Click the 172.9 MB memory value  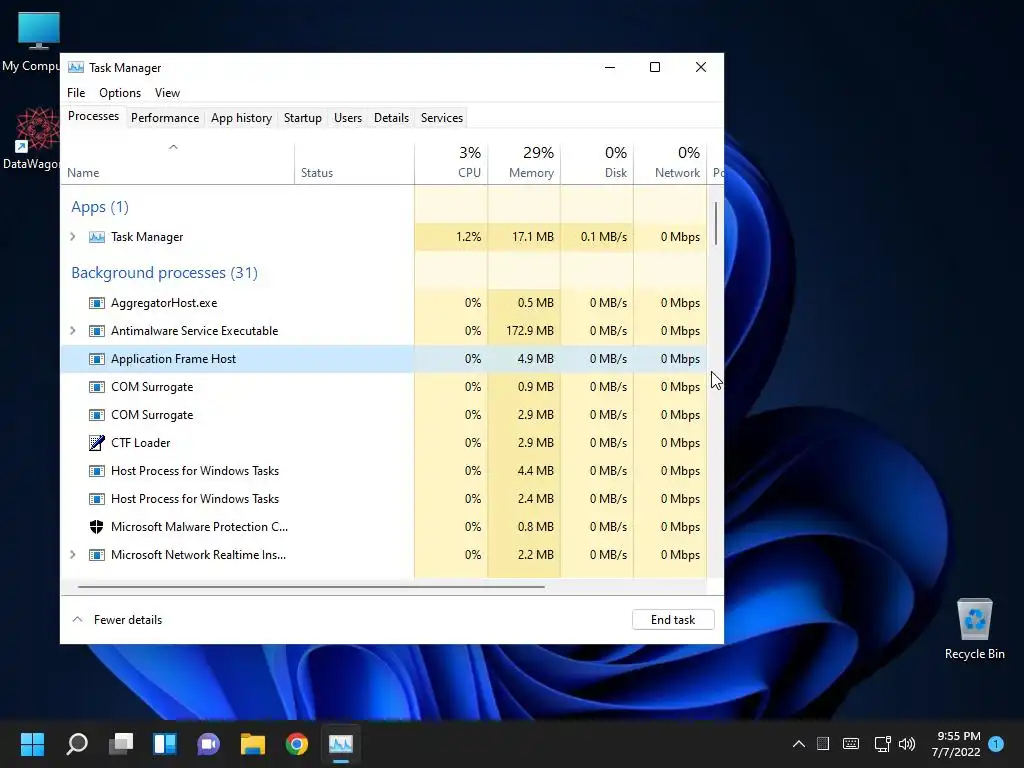[x=530, y=331]
